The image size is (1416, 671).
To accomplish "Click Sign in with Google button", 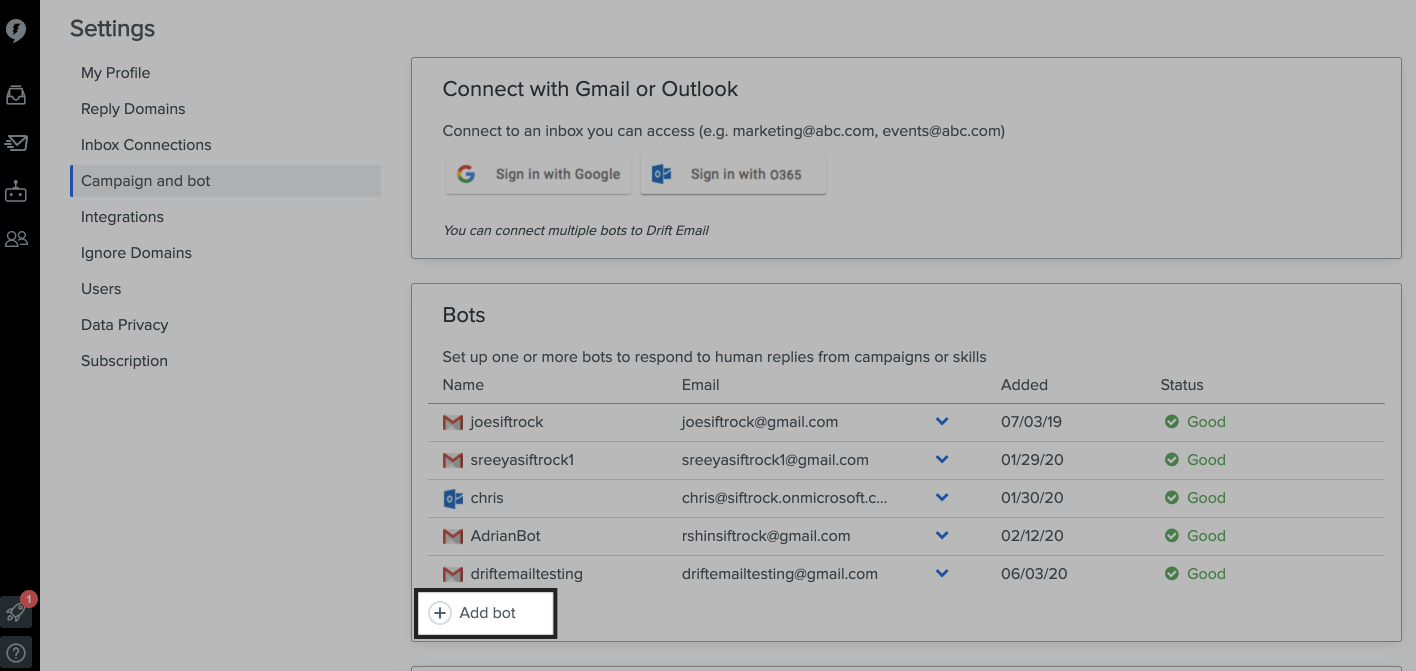I will point(538,174).
